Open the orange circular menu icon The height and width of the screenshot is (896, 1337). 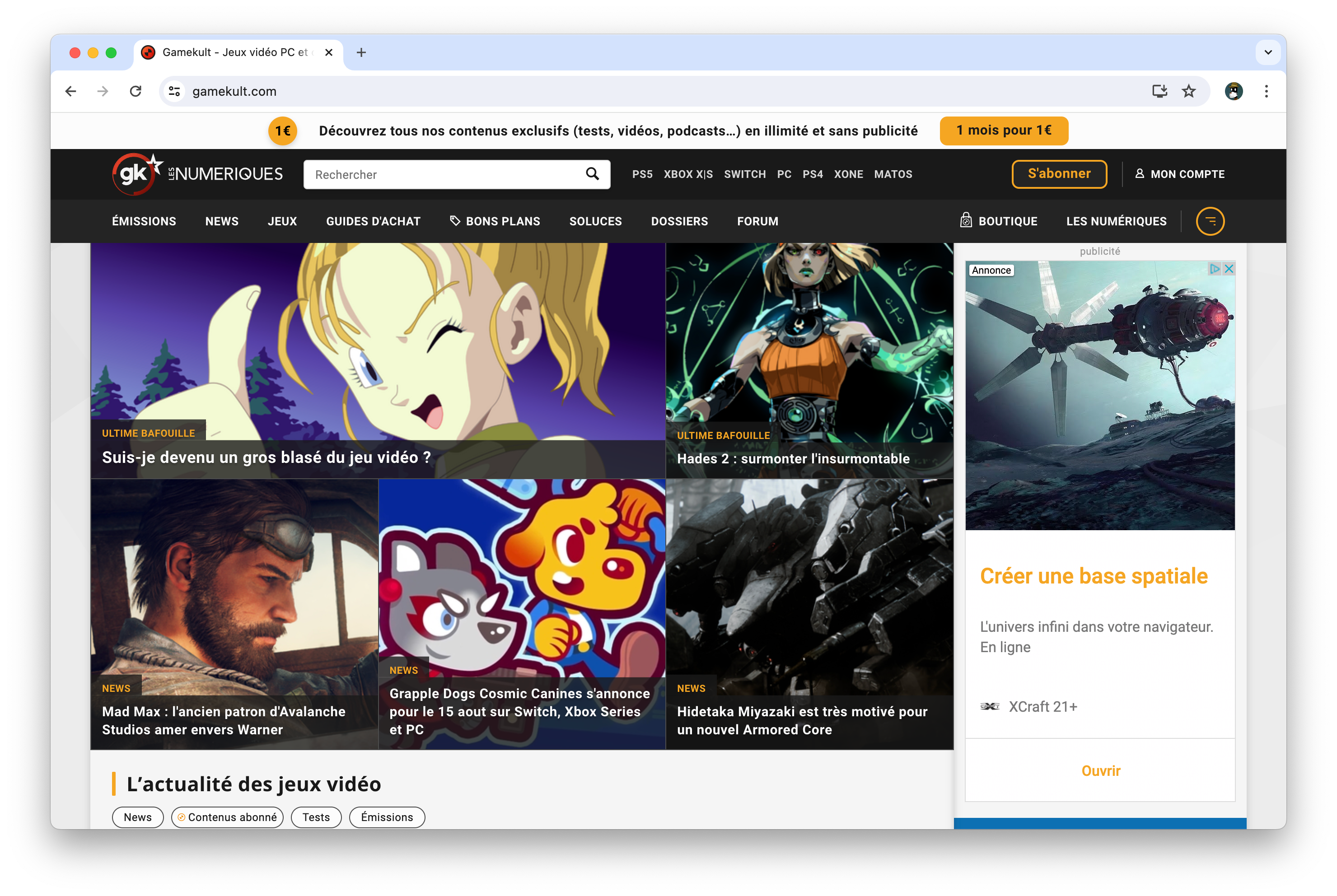pyautogui.click(x=1210, y=221)
